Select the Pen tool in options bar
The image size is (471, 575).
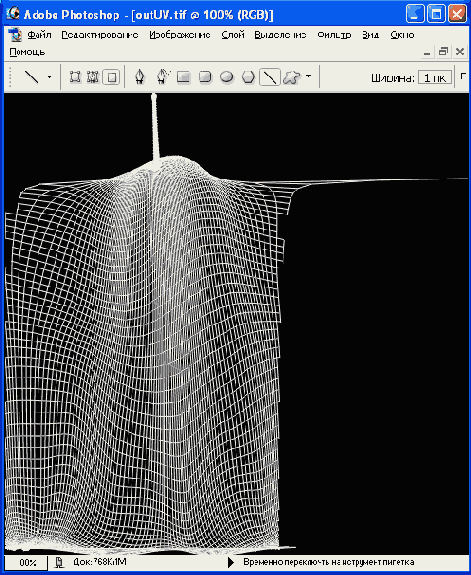pyautogui.click(x=140, y=77)
